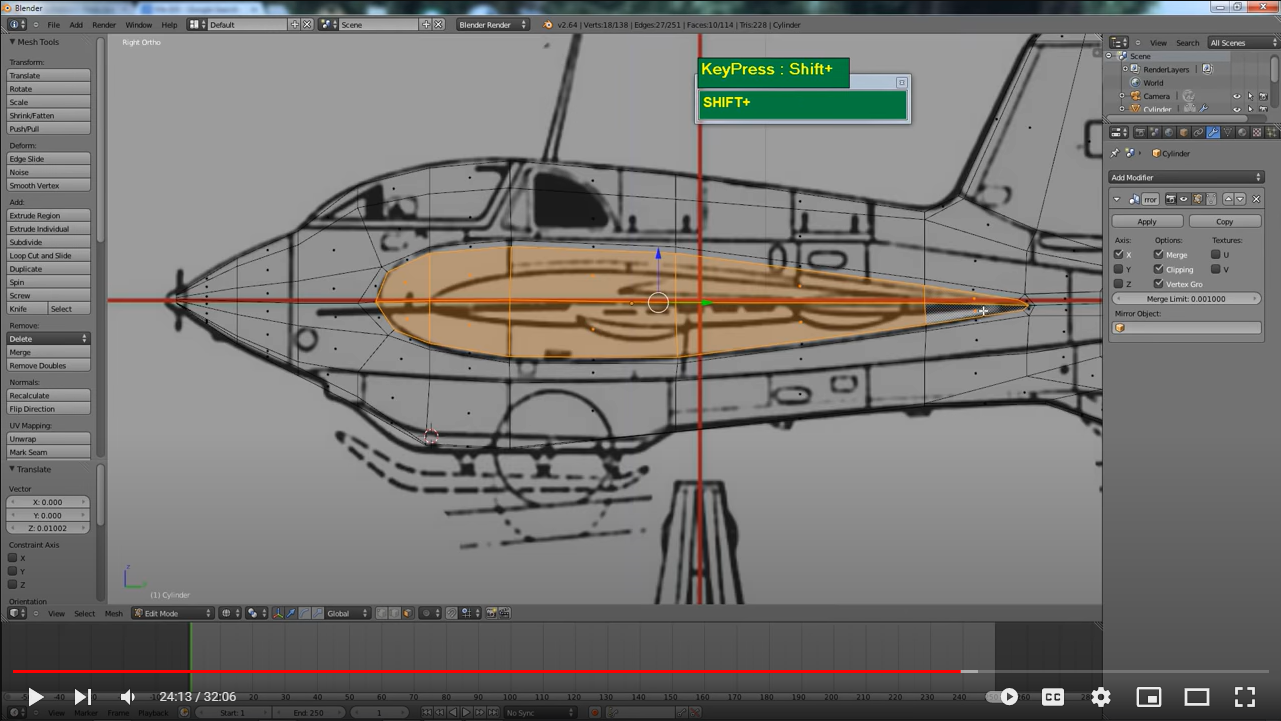Enable the U textures checkbox
Viewport: 1281px width, 721px height.
tap(1215, 255)
